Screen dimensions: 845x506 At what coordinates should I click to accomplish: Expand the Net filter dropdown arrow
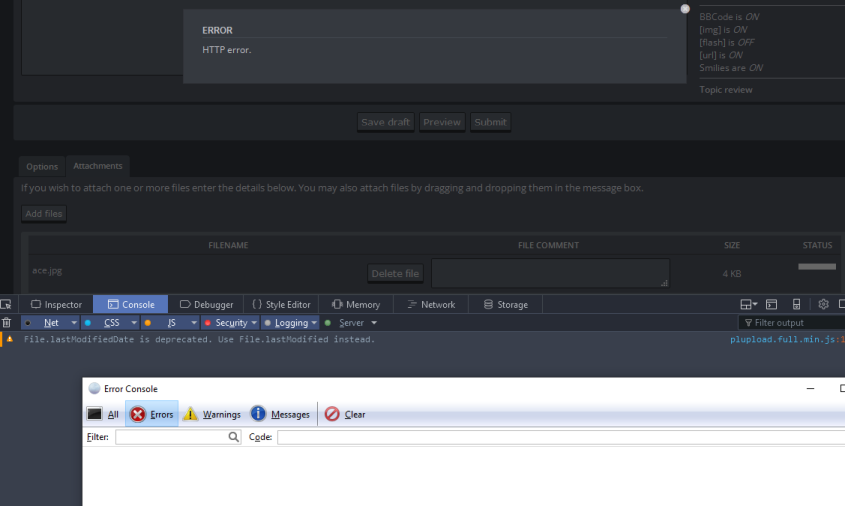pos(74,323)
